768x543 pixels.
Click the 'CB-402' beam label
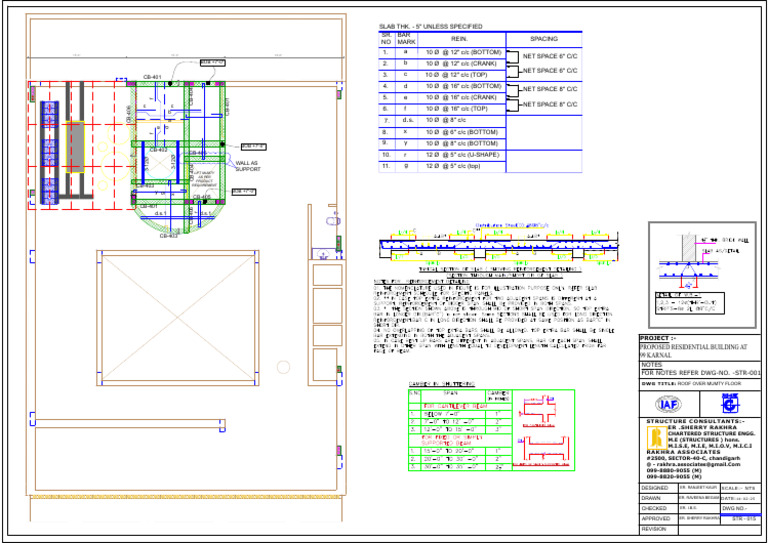point(159,150)
